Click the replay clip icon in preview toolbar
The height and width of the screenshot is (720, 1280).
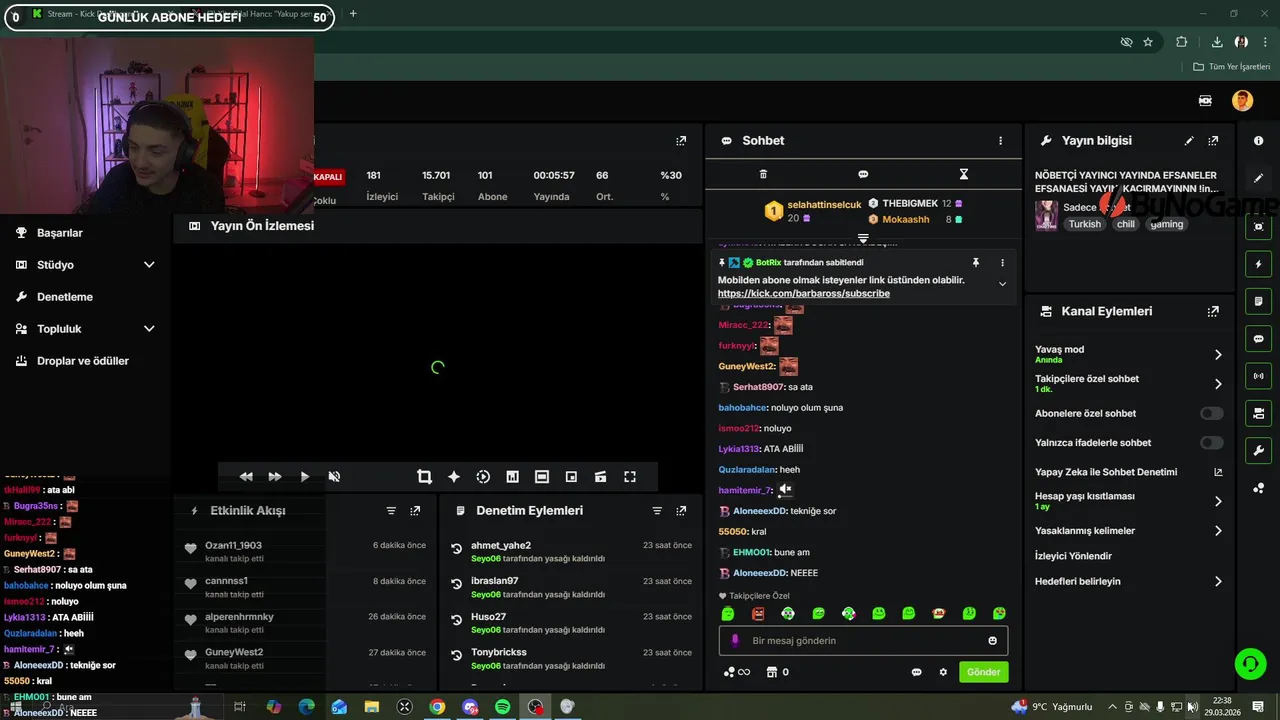coord(483,477)
